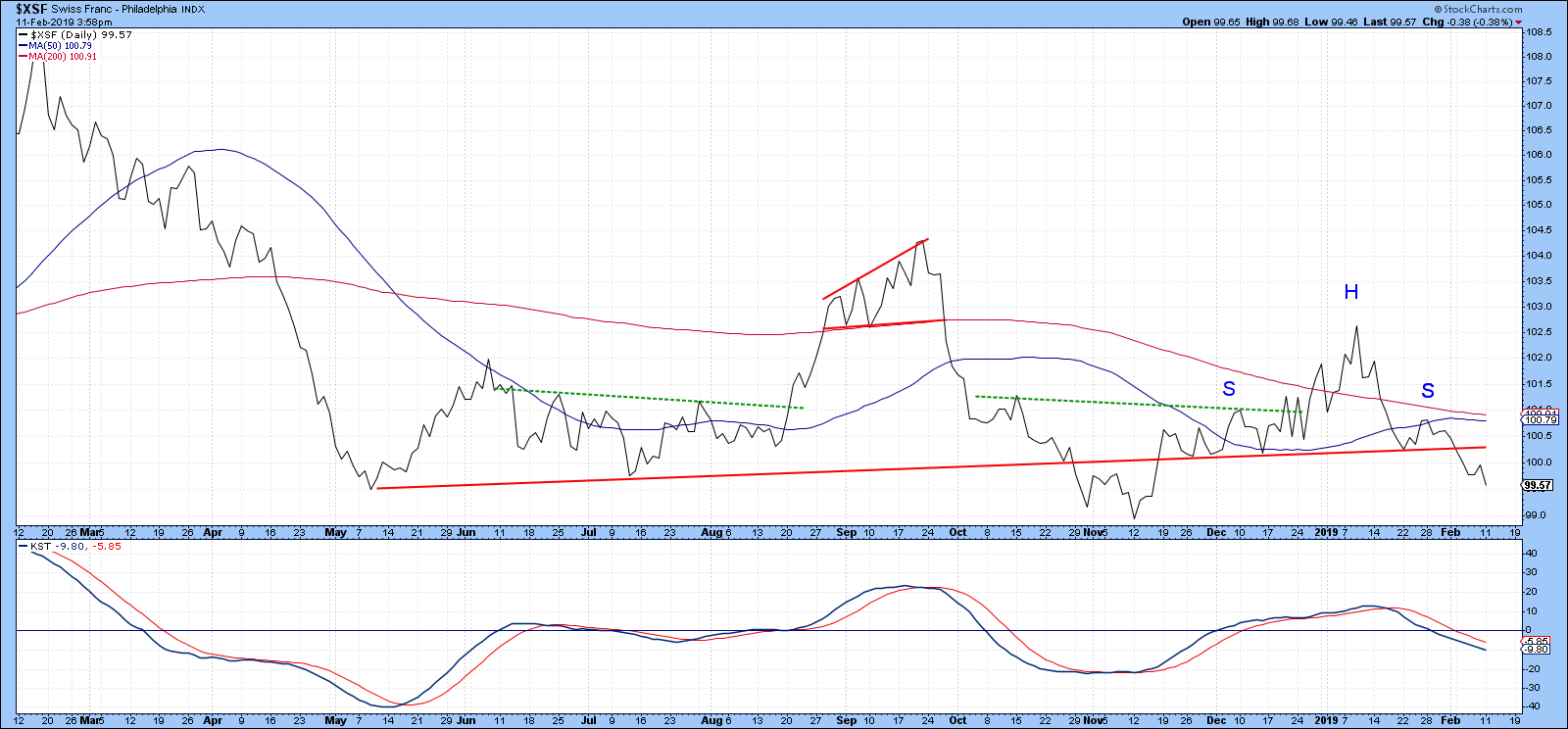Click the 100.79 moving average price tag
The height and width of the screenshot is (729, 1568).
point(1535,420)
